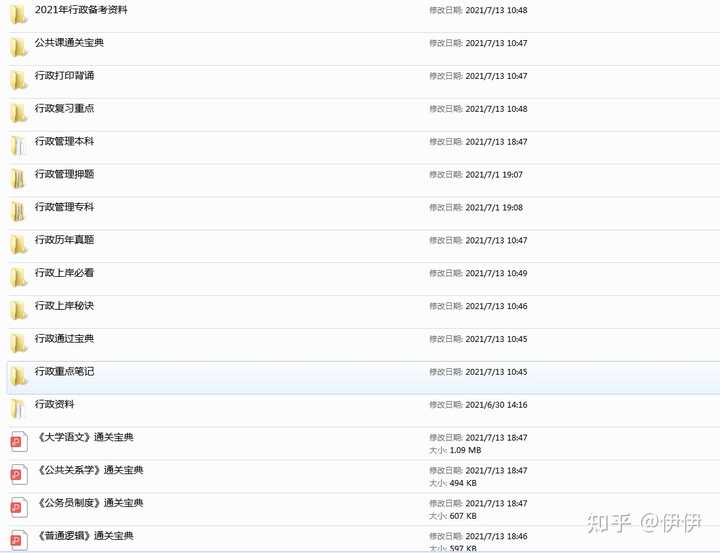The width and height of the screenshot is (720, 553).
Task: Click the 行政打印背诵 folder icon
Action: pos(18,80)
